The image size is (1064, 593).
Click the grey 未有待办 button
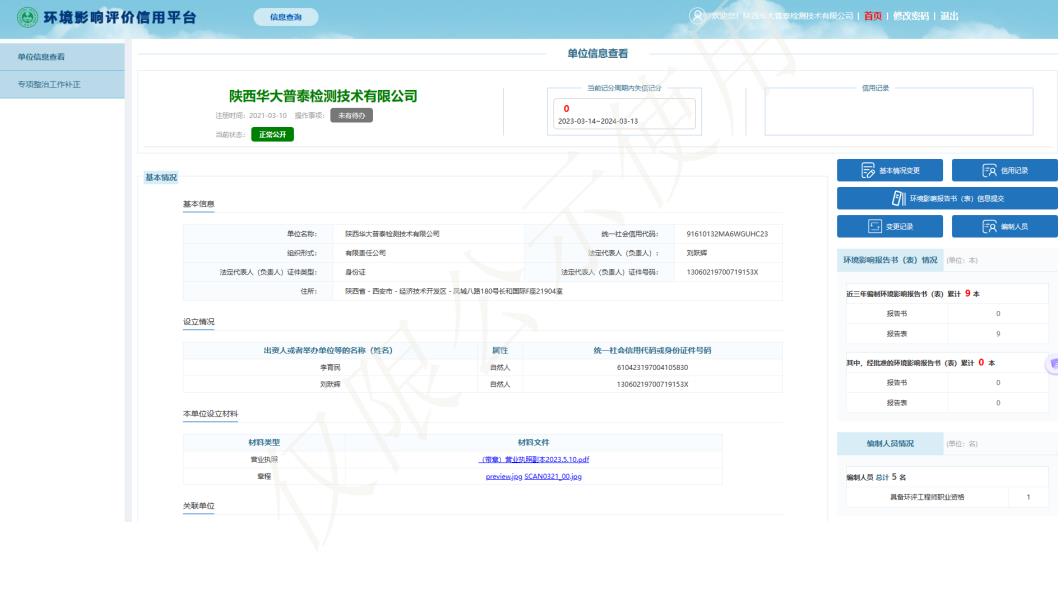[352, 115]
